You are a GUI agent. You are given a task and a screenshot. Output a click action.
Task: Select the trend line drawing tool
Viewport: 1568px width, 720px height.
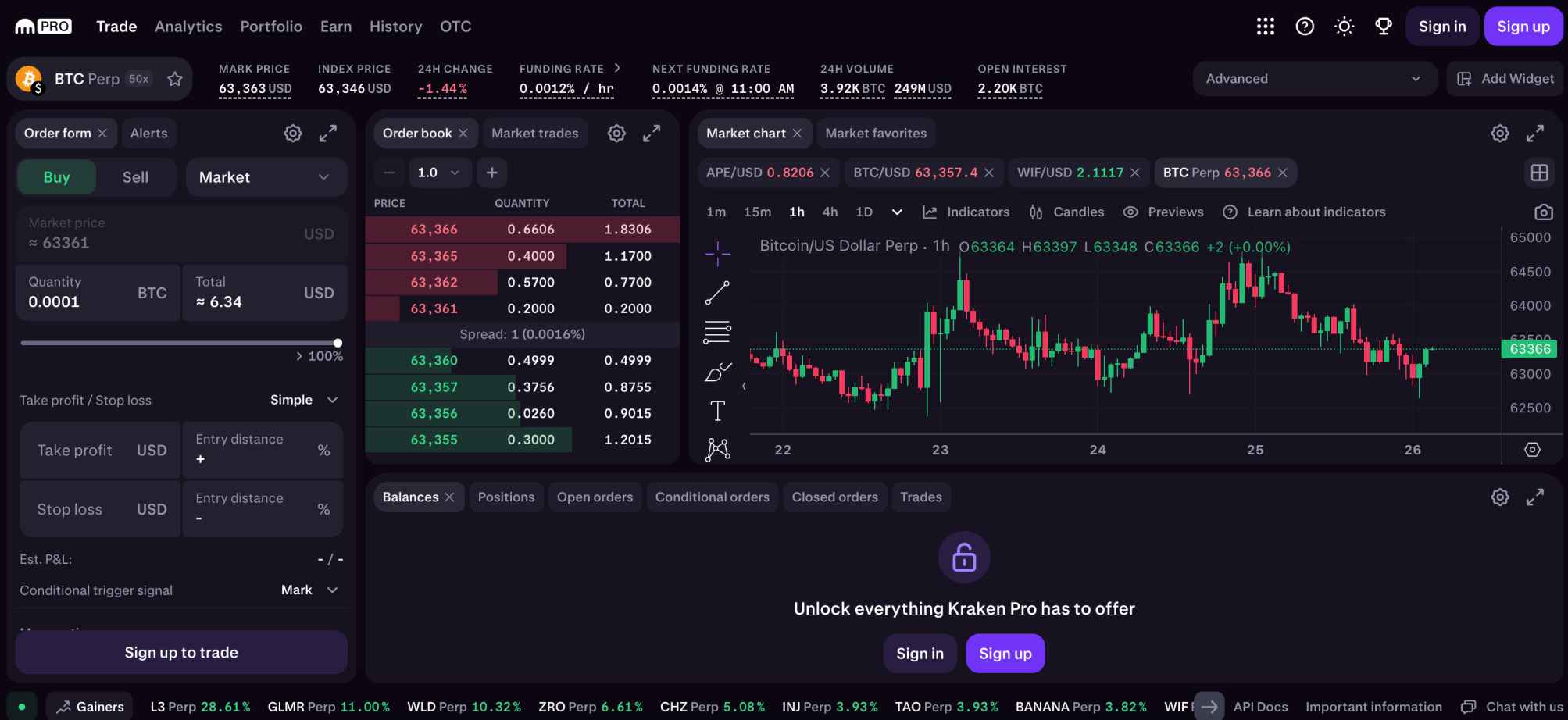(x=717, y=293)
